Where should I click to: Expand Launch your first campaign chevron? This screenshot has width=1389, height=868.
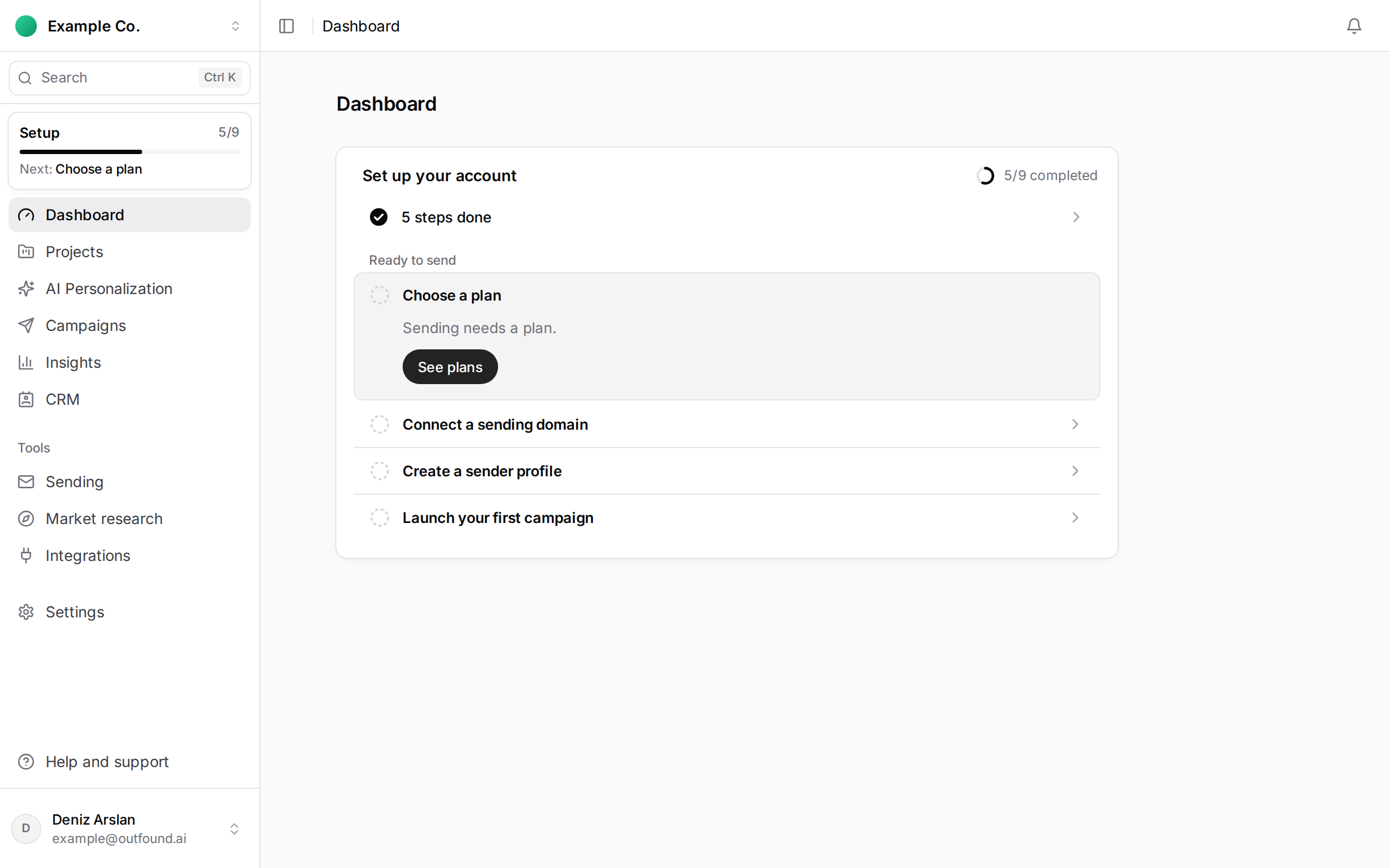pyautogui.click(x=1075, y=518)
